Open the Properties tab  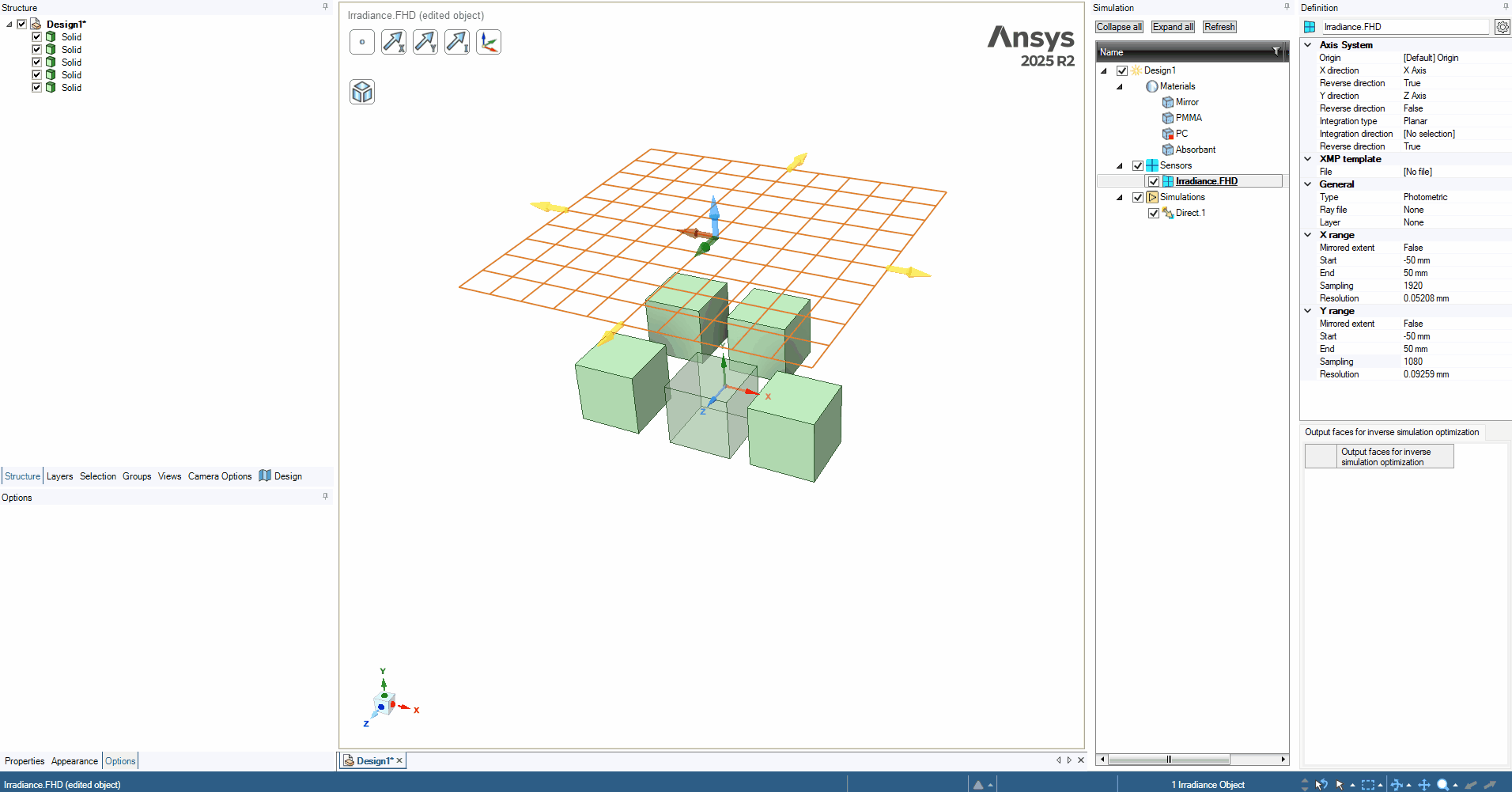tap(25, 761)
